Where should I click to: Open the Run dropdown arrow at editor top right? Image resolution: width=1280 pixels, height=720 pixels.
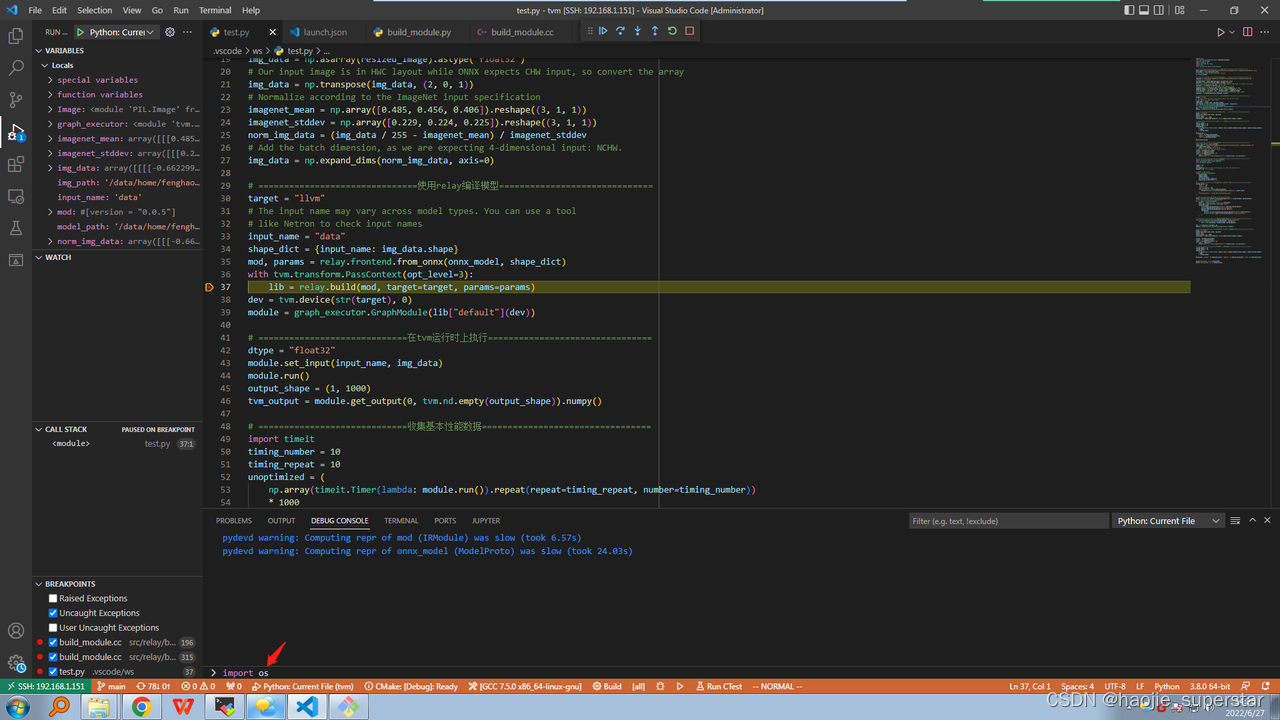[x=1231, y=32]
